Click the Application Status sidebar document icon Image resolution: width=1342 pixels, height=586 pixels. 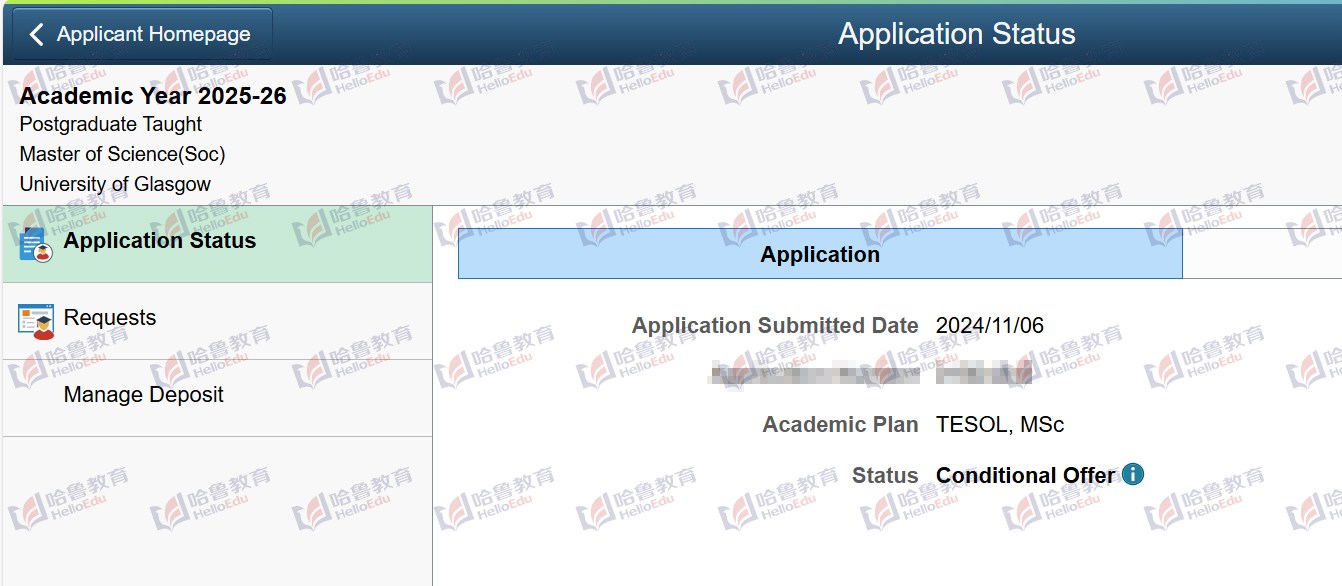point(35,244)
